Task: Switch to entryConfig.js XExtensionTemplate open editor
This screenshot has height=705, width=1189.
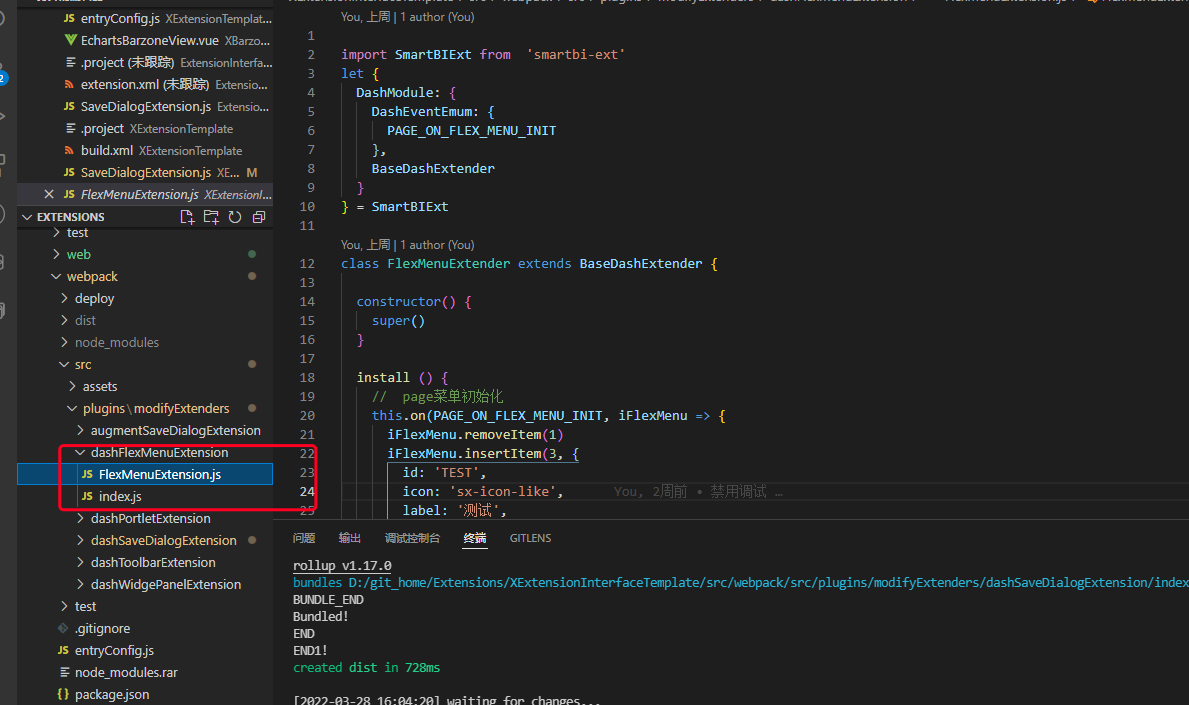Action: (144, 18)
